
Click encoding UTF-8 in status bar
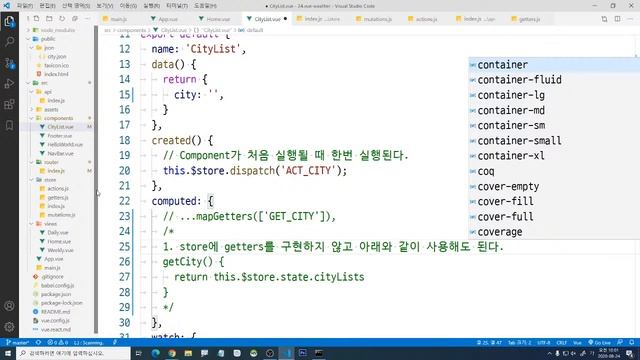[x=543, y=342]
